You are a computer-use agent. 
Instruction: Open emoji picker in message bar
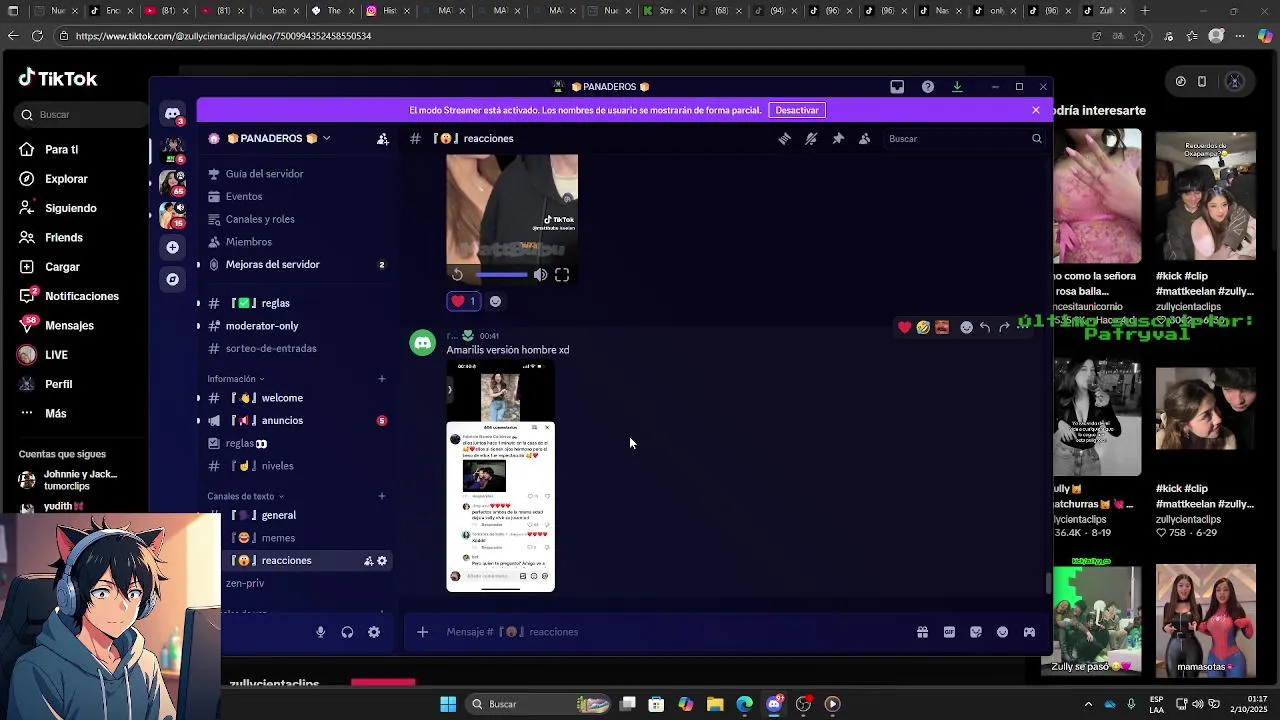pyautogui.click(x=1003, y=632)
